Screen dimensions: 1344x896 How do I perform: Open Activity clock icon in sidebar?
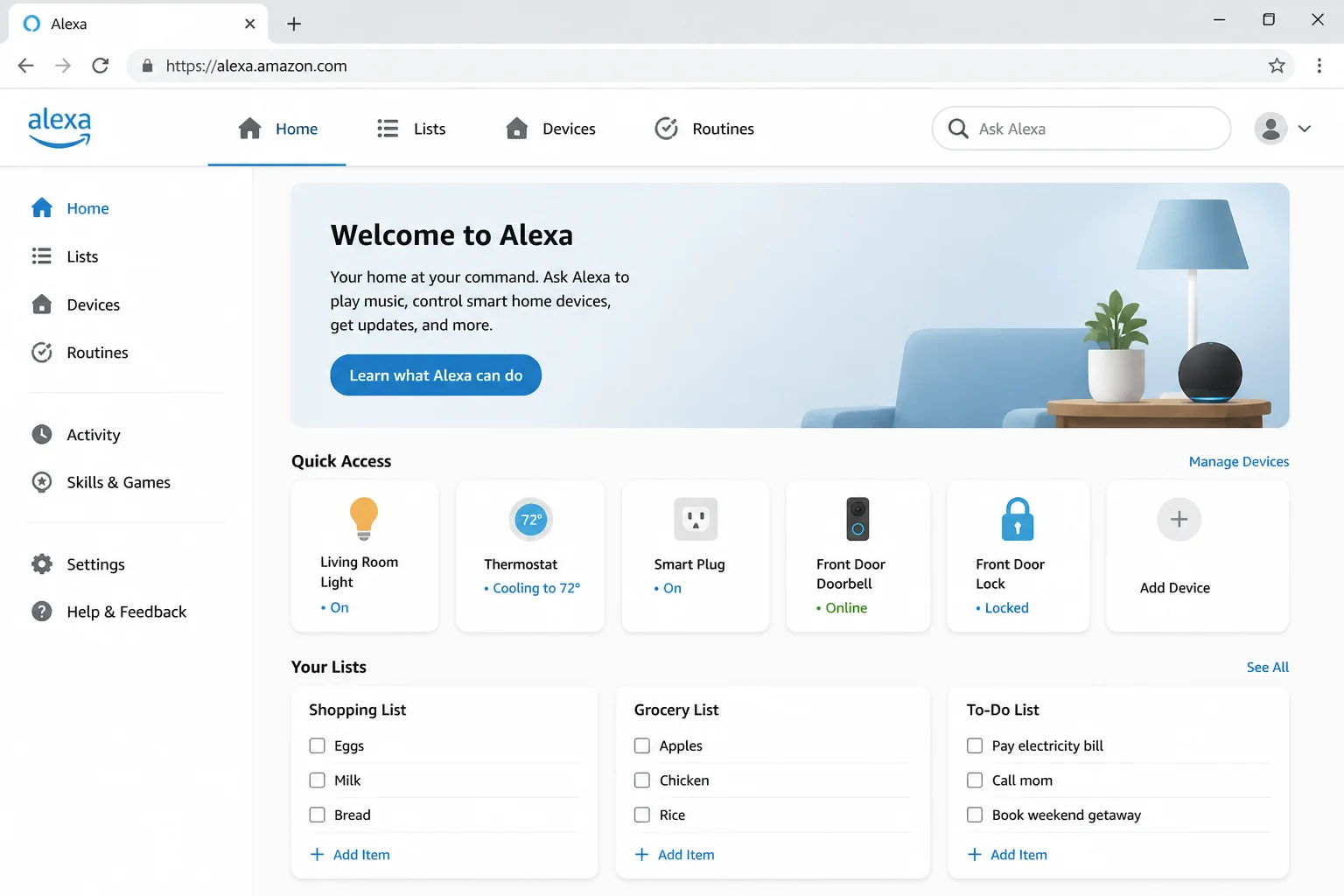coord(42,434)
